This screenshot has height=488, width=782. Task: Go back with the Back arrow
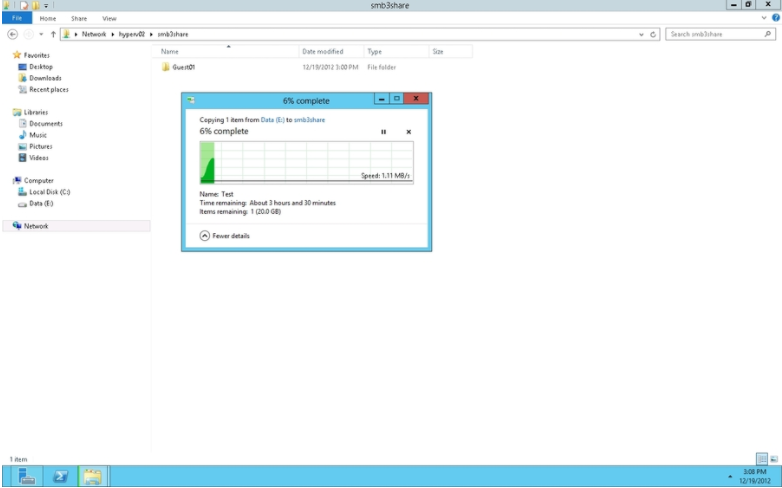[13, 34]
